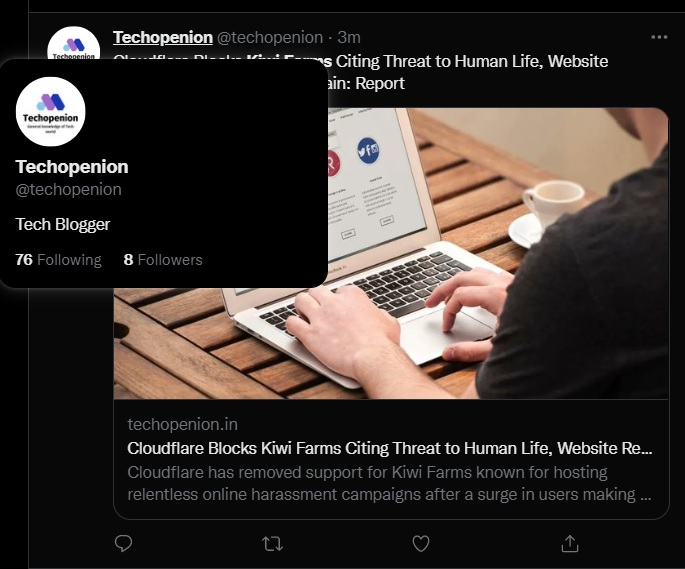
Task: Click the Techopenion display name in tweet header
Action: [x=163, y=38]
